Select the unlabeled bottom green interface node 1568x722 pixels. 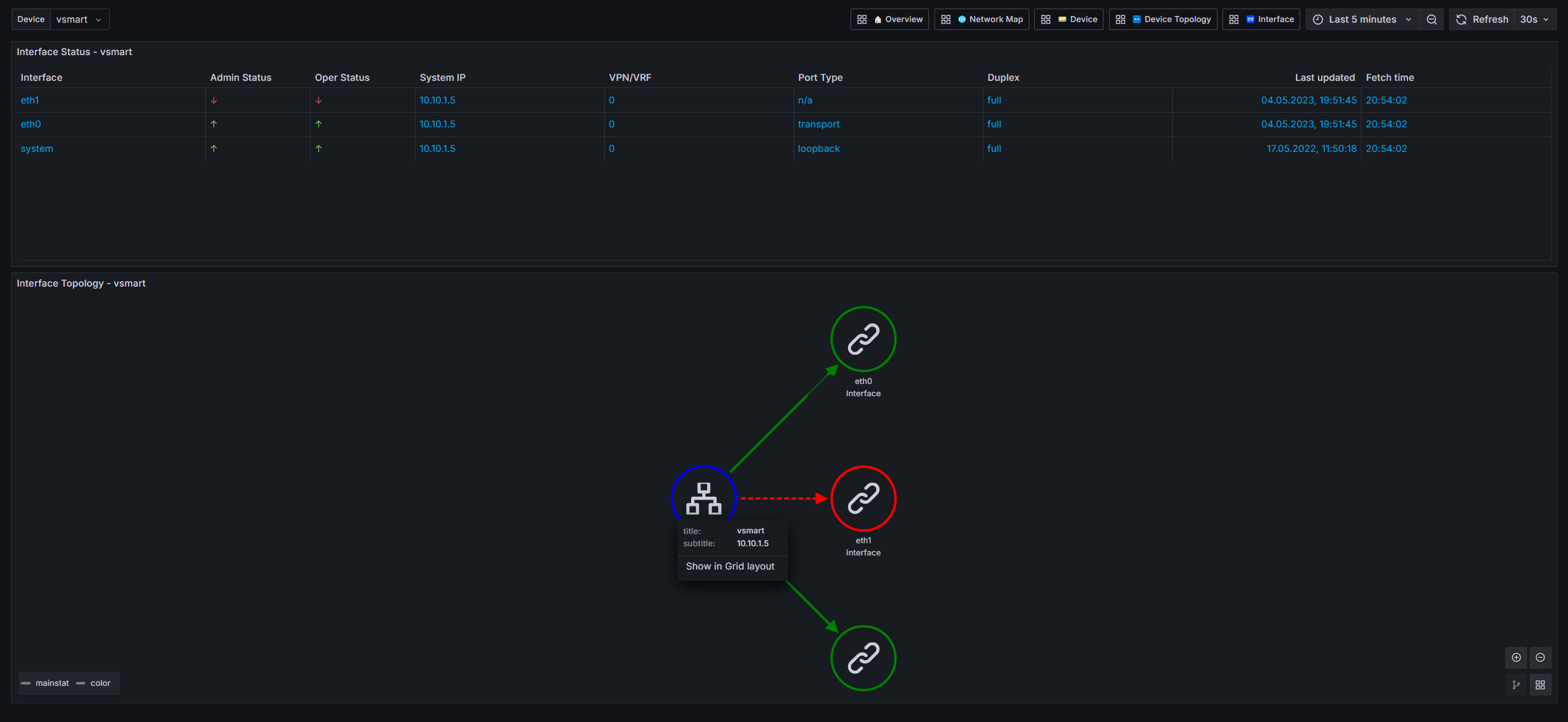[x=863, y=658]
